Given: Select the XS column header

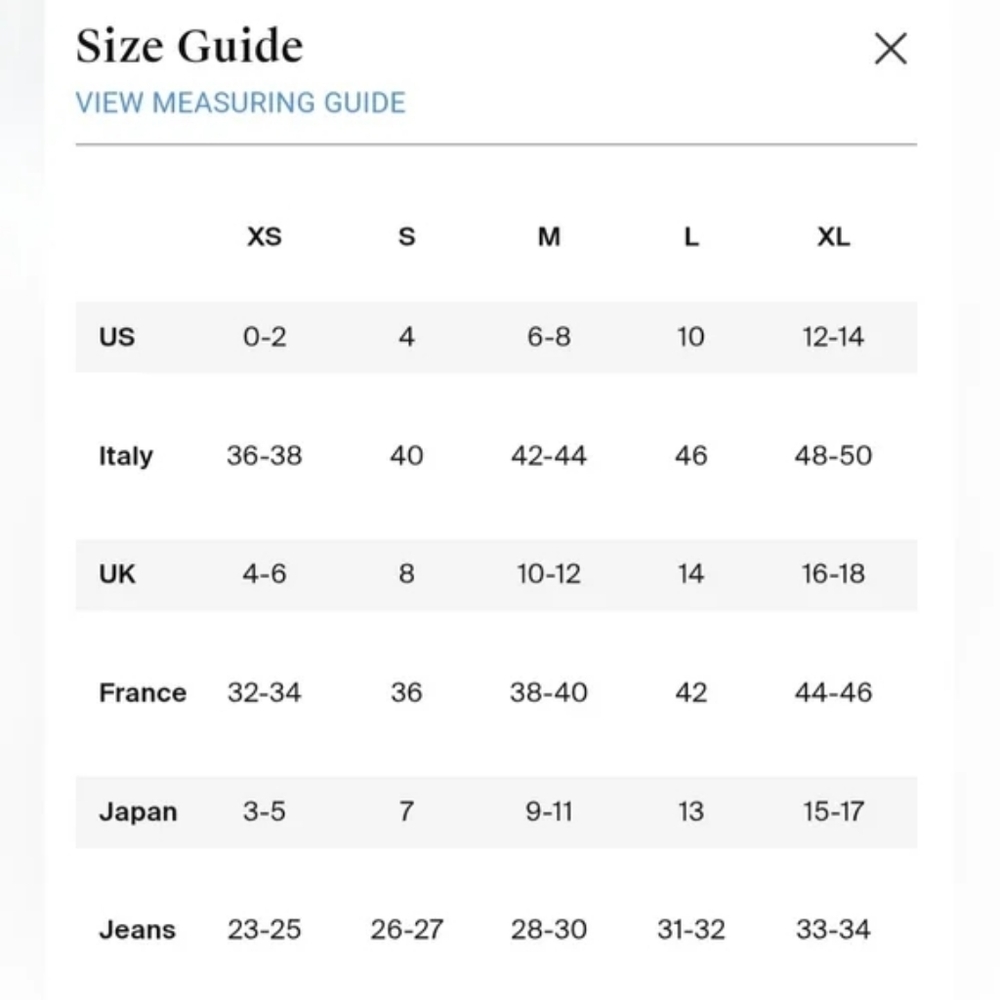Looking at the screenshot, I should pyautogui.click(x=264, y=237).
